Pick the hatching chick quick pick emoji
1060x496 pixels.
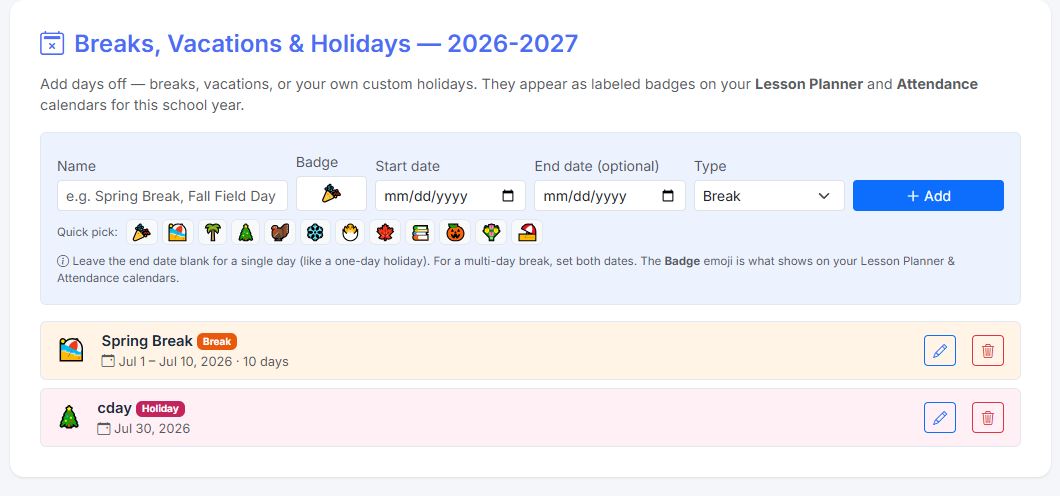350,233
